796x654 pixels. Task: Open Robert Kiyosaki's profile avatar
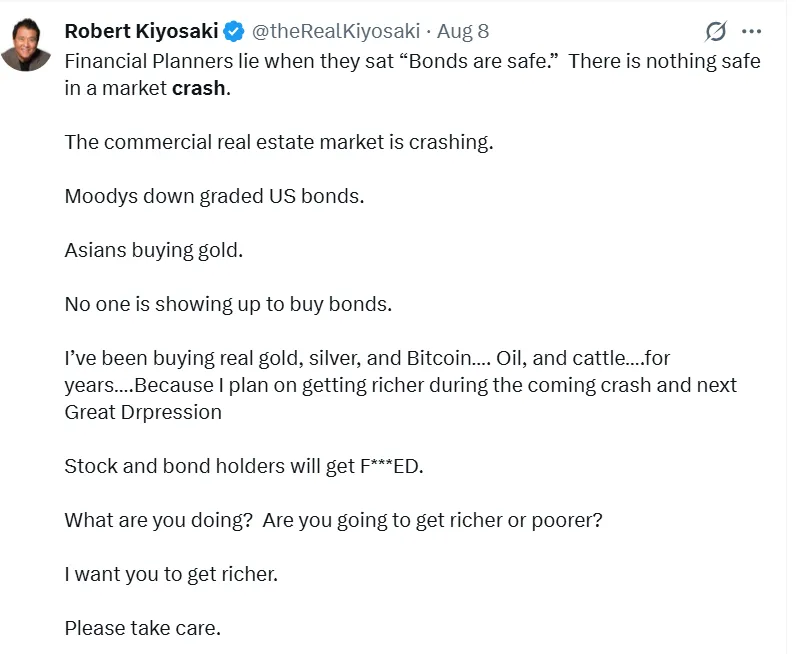(x=26, y=45)
